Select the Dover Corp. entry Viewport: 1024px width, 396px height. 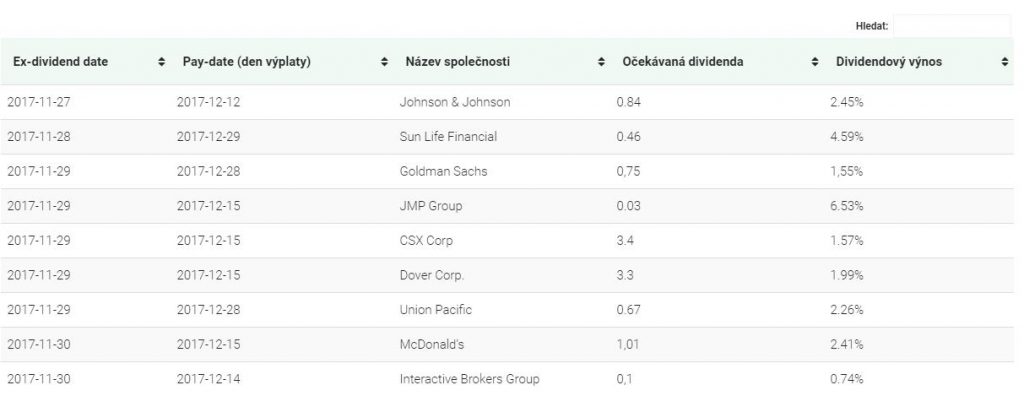point(432,275)
